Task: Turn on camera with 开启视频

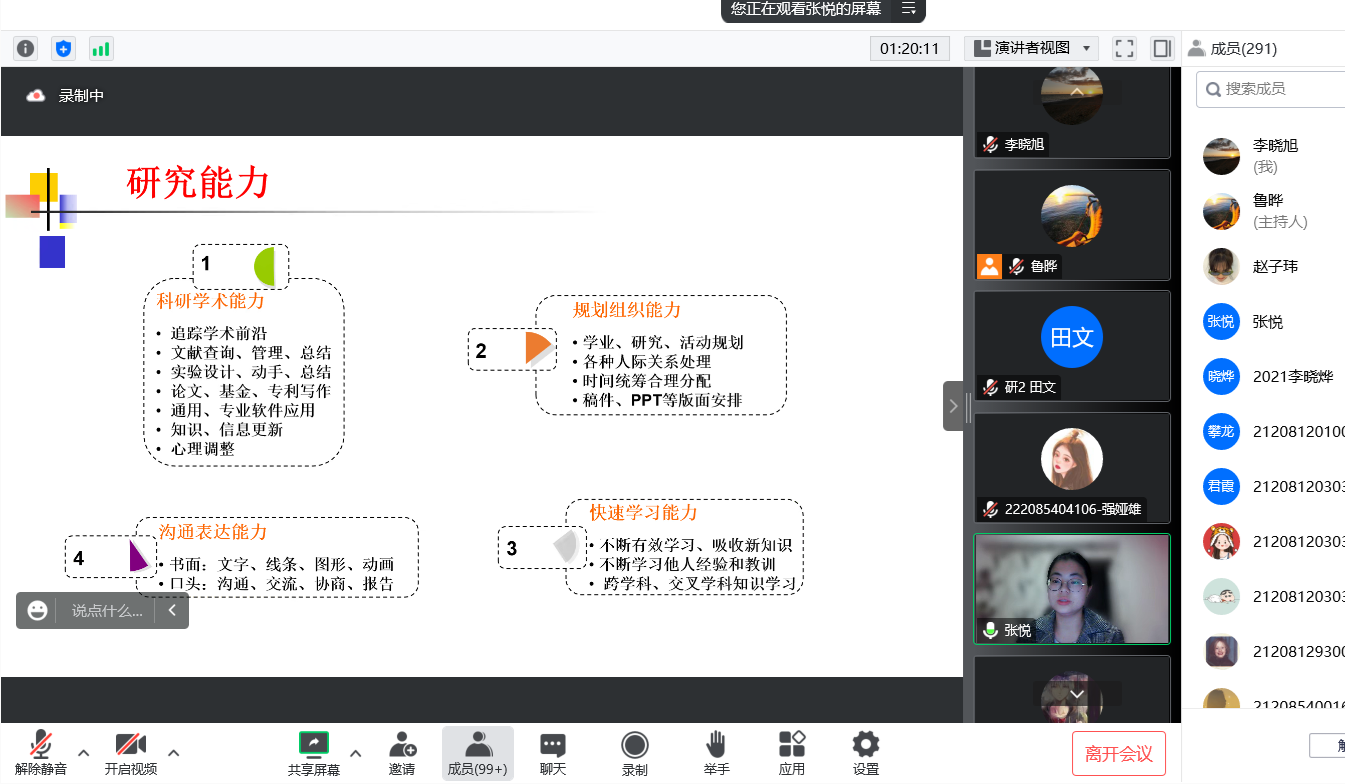Action: tap(131, 753)
